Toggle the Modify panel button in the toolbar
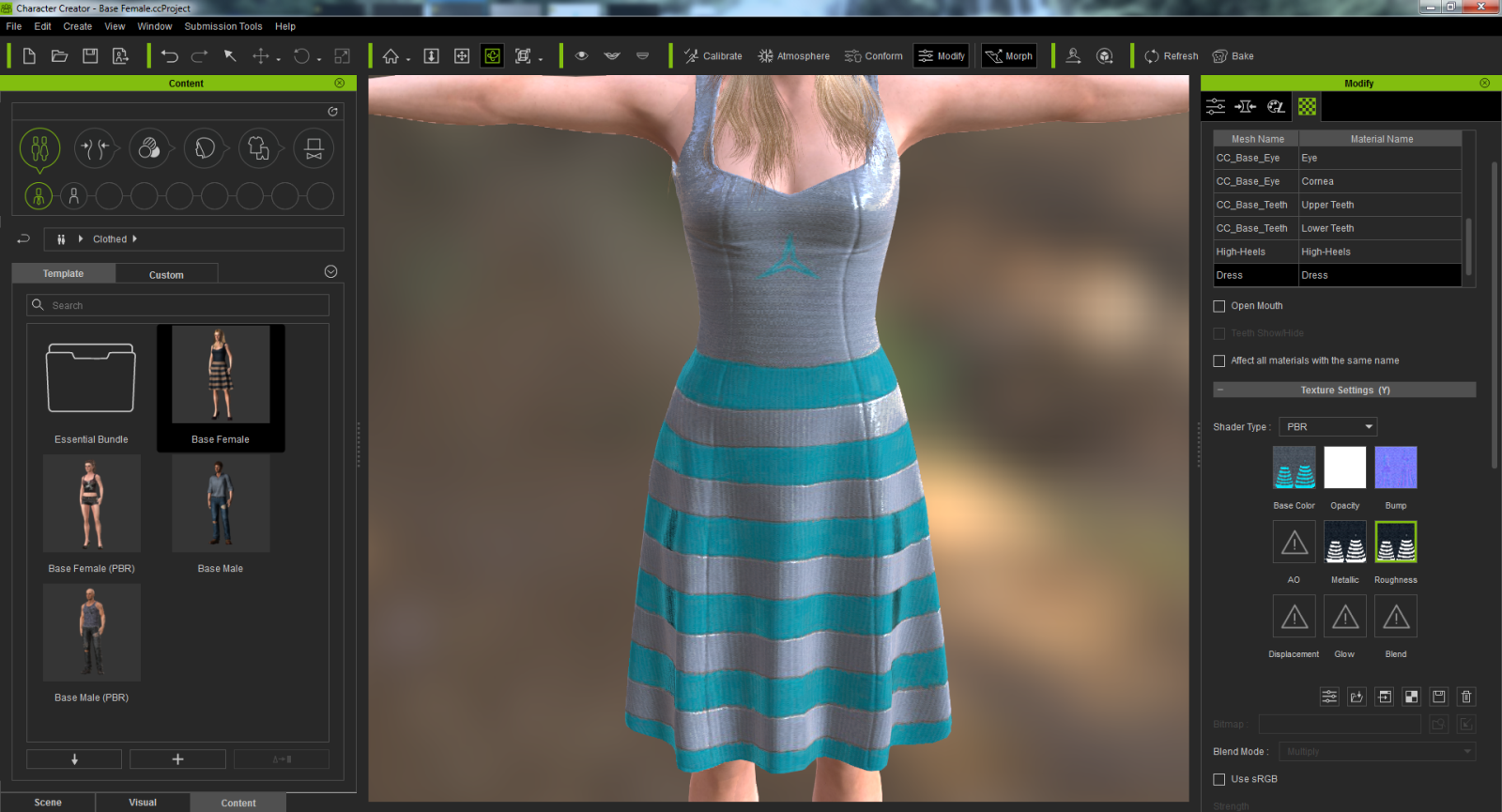Screen dimensions: 1502x812 click(x=942, y=56)
